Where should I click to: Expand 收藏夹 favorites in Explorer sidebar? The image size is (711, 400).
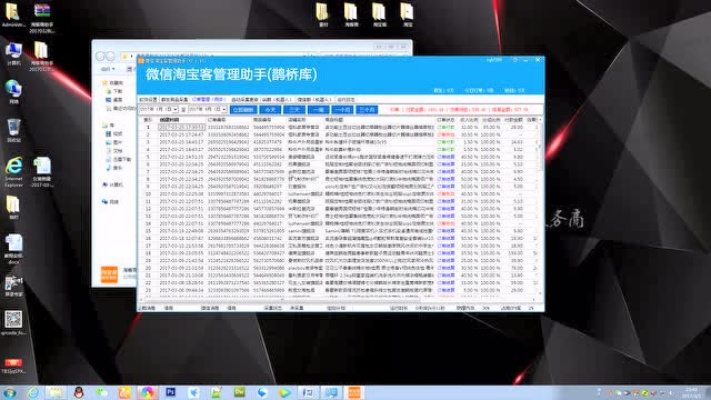(x=113, y=83)
